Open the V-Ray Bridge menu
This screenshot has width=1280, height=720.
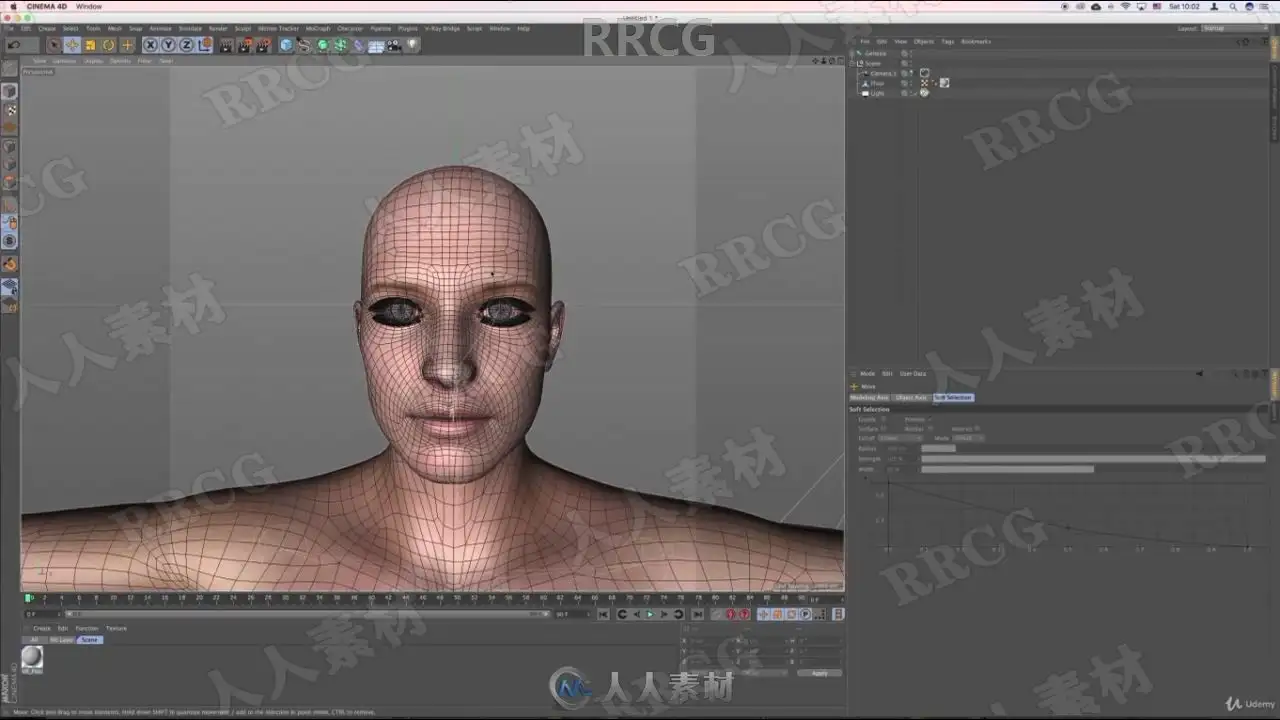click(442, 28)
